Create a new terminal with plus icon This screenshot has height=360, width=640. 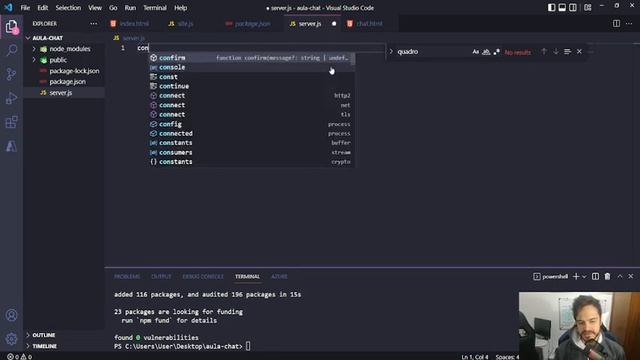[x=576, y=276]
